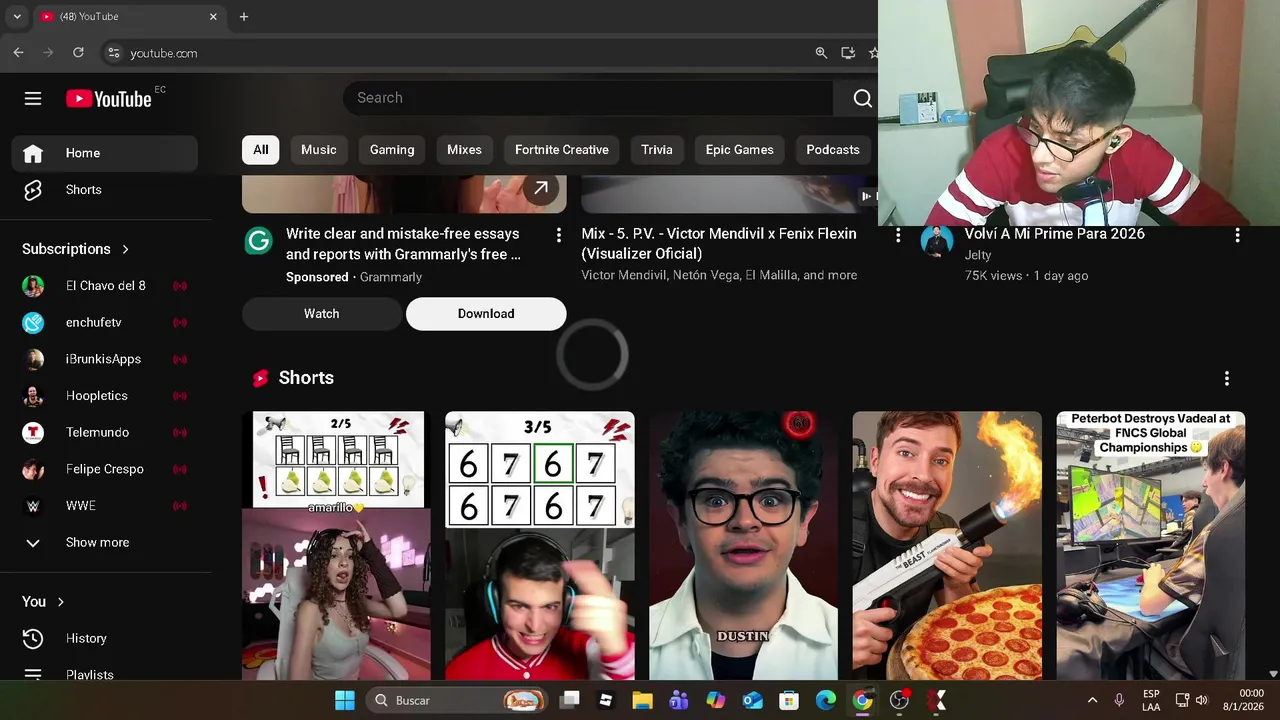The height and width of the screenshot is (720, 1280).
Task: Open History in the sidebar
Action: click(x=105, y=638)
